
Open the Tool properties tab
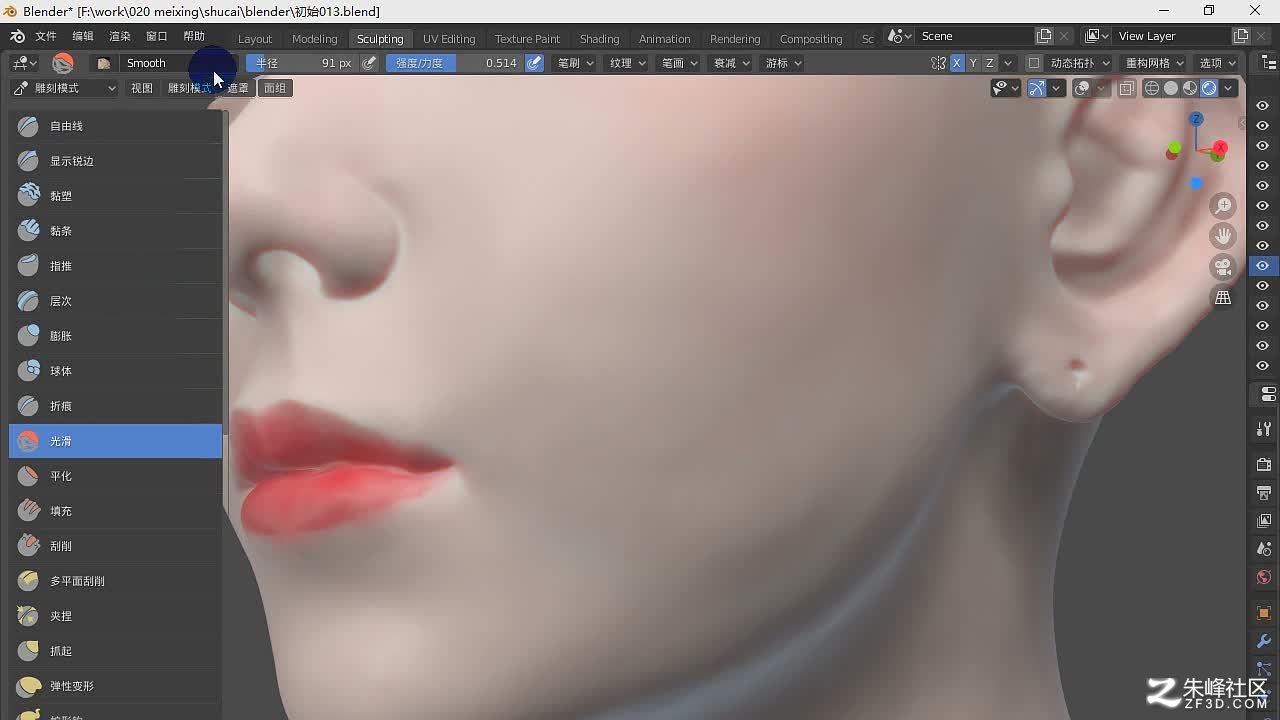(x=1264, y=429)
